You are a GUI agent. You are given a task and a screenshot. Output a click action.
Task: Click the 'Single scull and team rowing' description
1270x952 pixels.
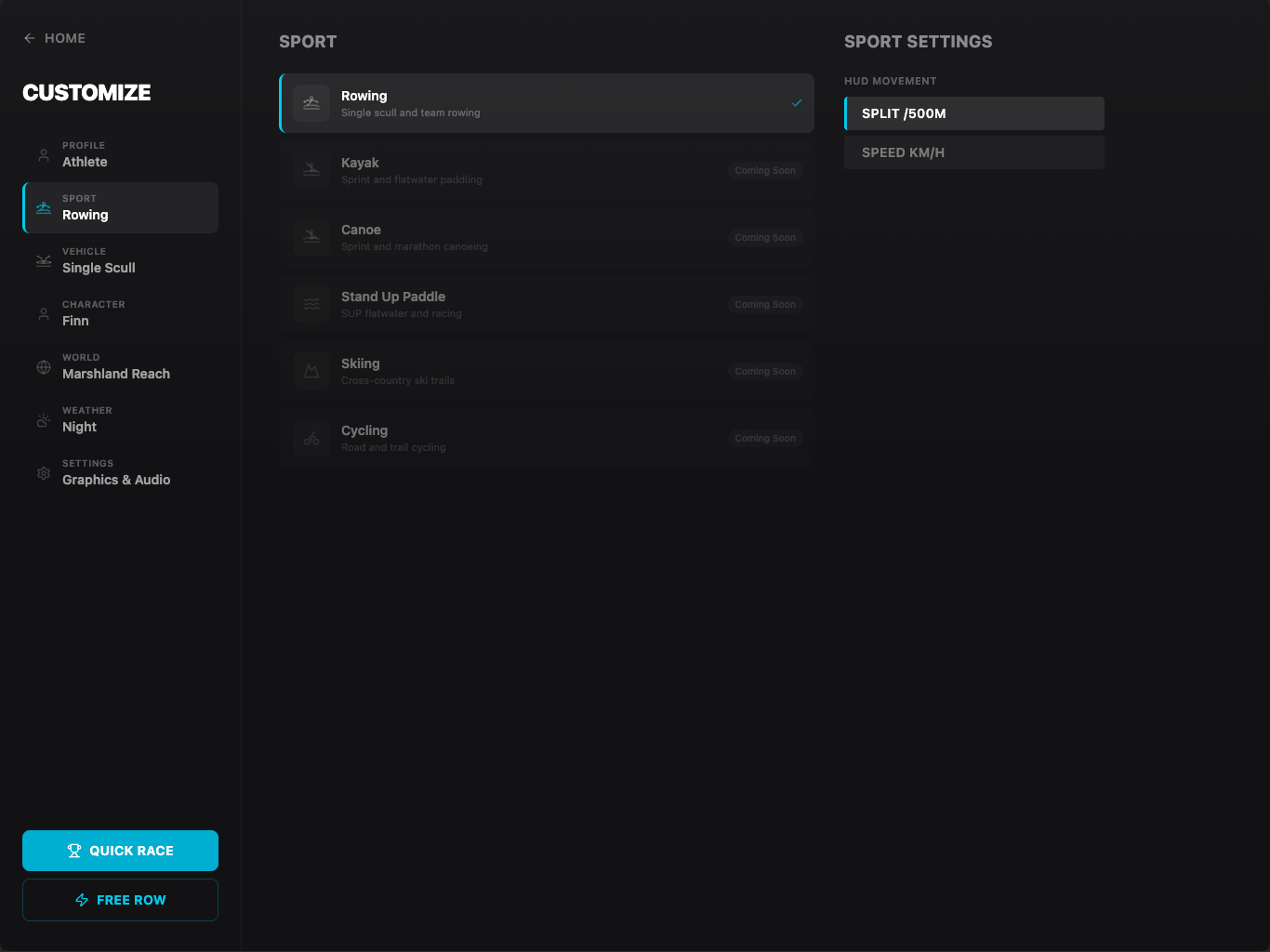point(411,112)
